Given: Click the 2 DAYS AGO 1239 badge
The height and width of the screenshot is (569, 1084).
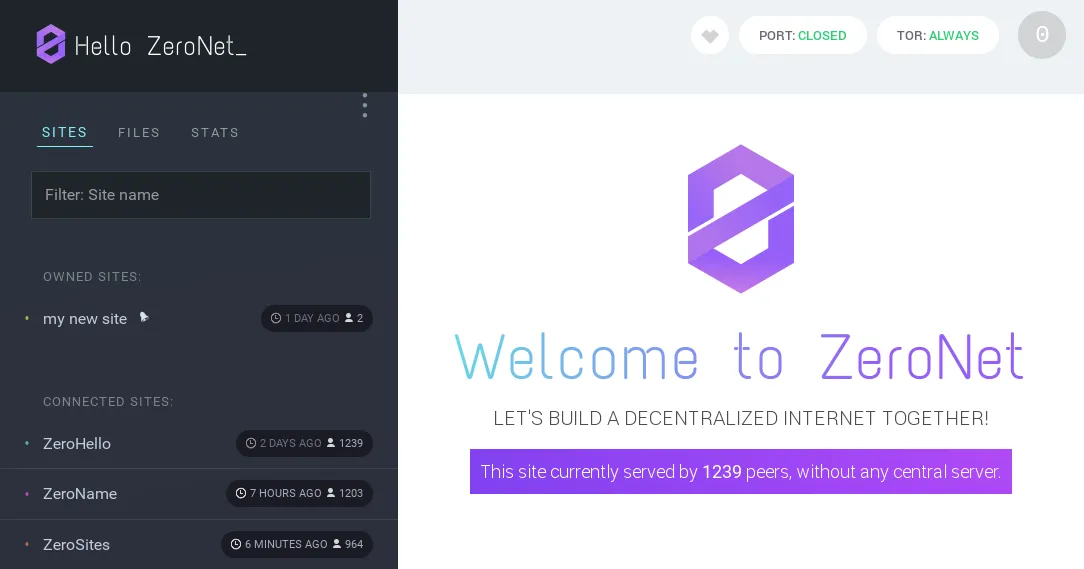Looking at the screenshot, I should tap(304, 443).
